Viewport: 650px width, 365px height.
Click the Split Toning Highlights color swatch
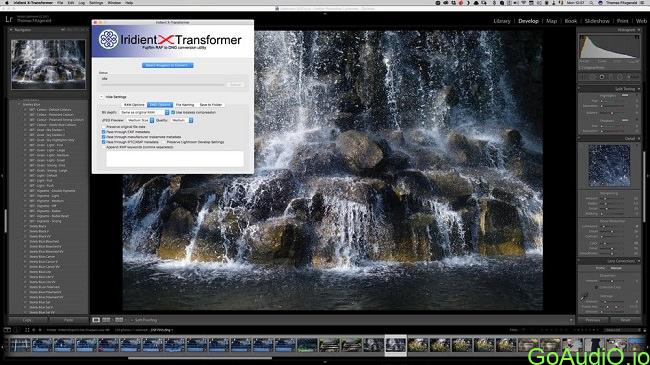pos(625,95)
